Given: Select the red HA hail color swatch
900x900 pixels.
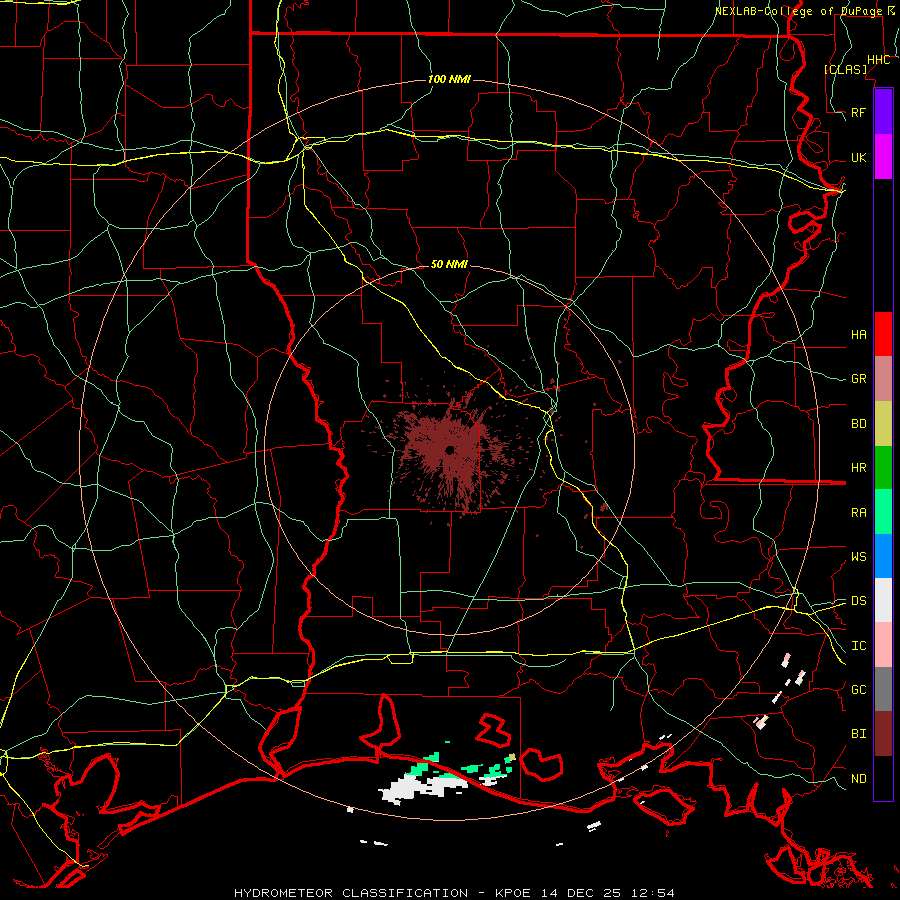Looking at the screenshot, I should click(x=883, y=334).
